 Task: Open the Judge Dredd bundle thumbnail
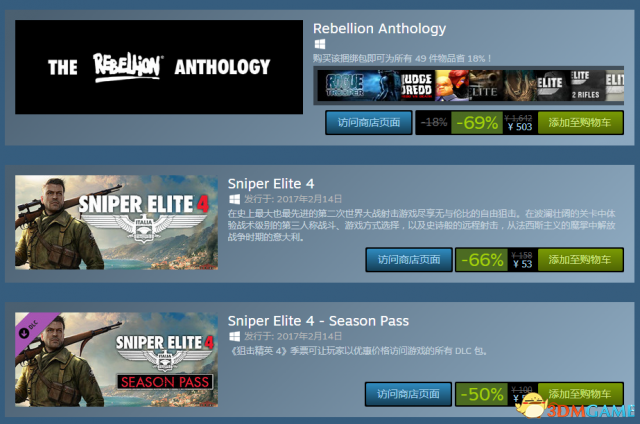(416, 86)
